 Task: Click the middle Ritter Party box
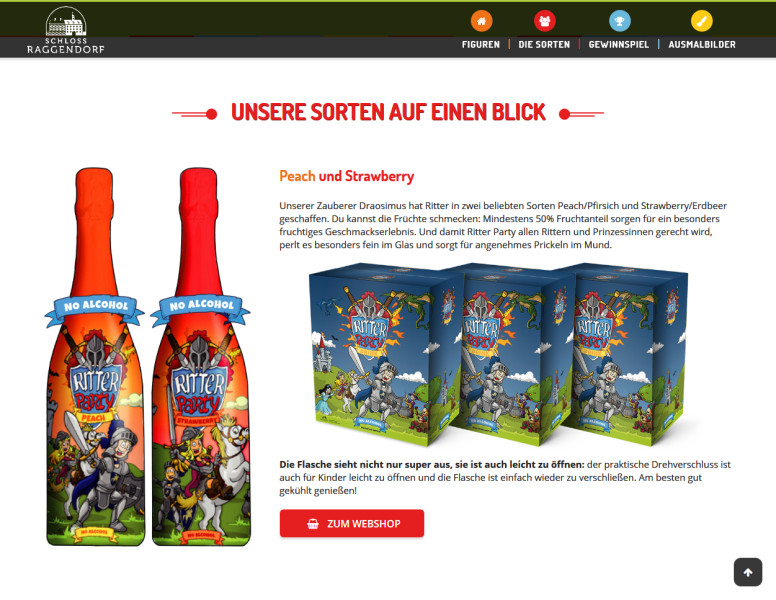point(515,354)
